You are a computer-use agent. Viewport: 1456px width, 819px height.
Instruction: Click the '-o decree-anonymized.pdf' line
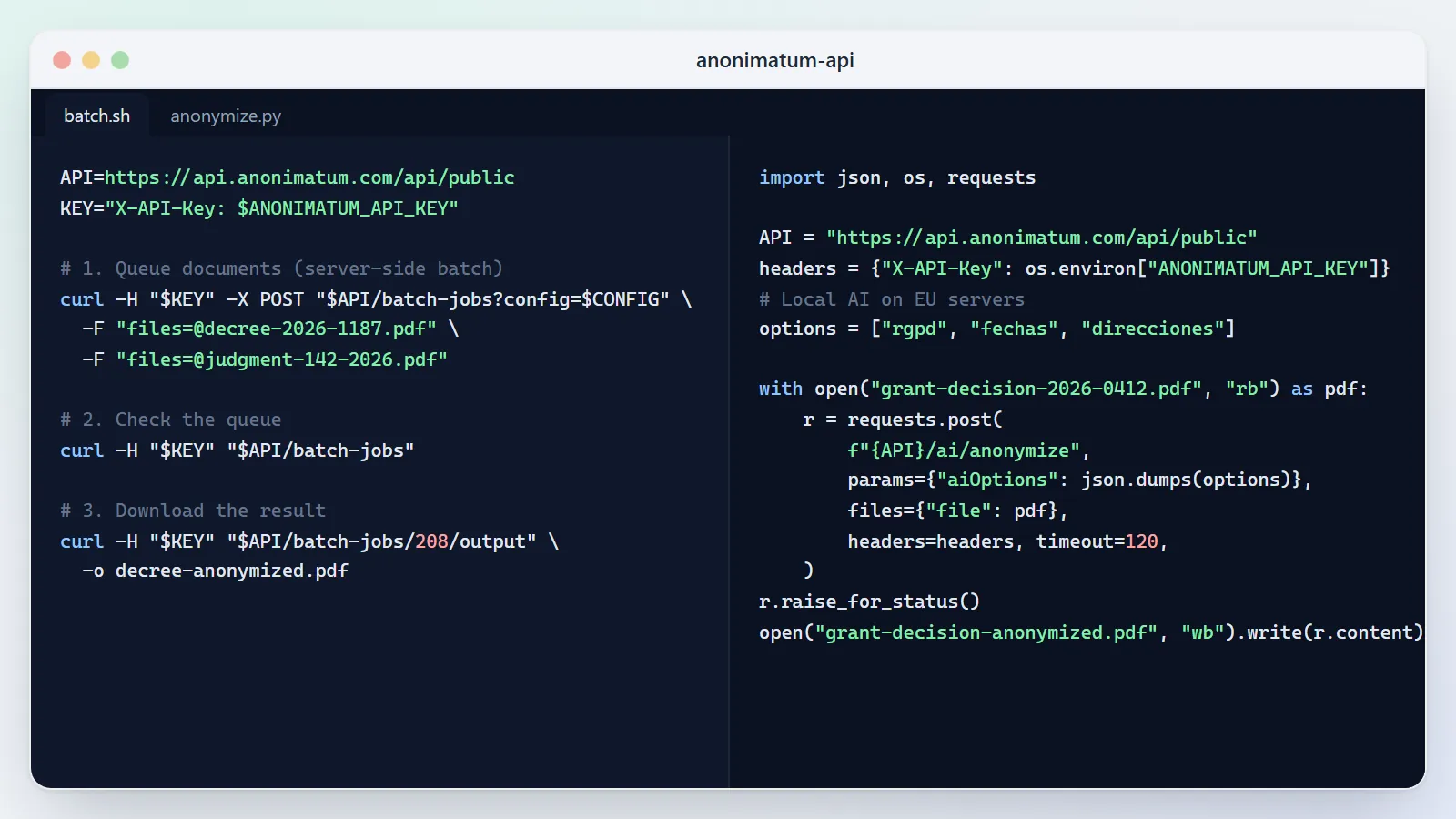click(x=216, y=571)
